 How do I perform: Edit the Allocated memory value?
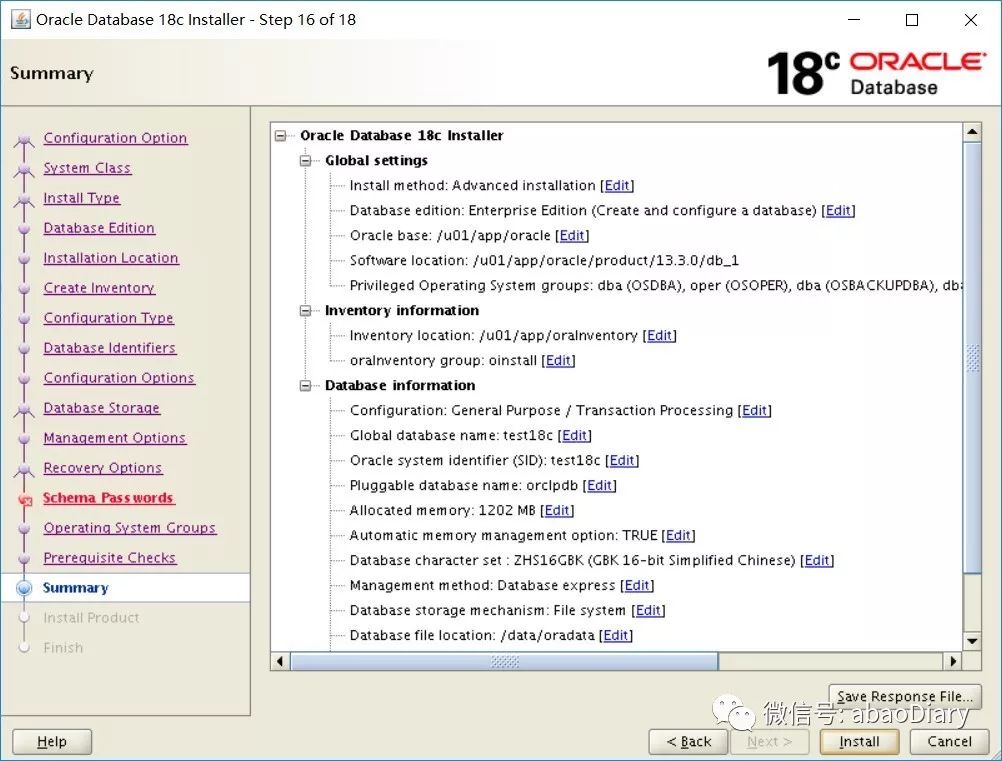557,511
